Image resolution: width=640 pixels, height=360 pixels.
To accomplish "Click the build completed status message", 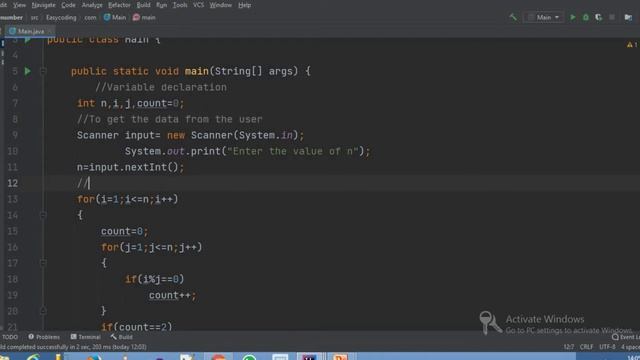I will 73,347.
